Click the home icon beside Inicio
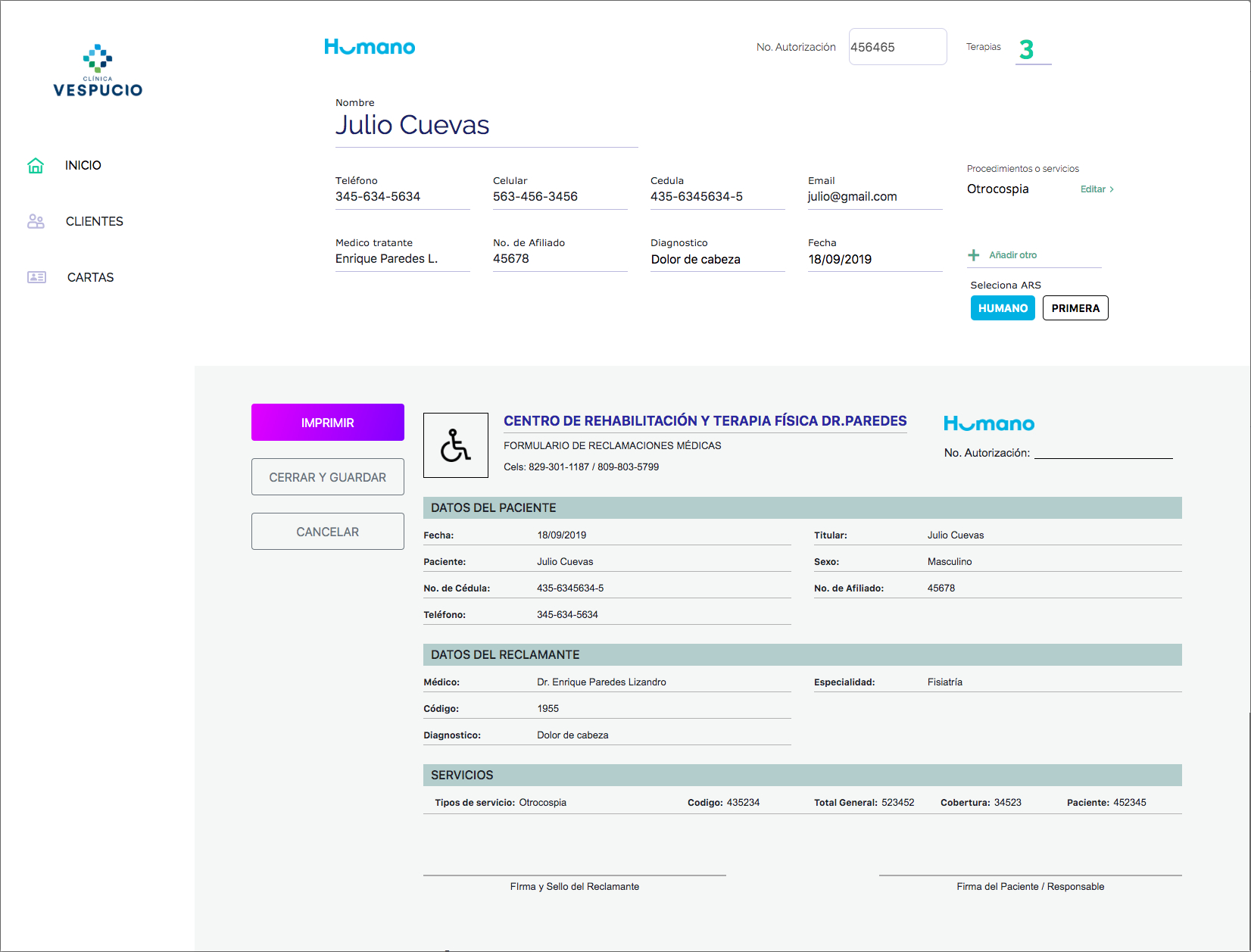The width and height of the screenshot is (1251, 952). click(x=36, y=166)
